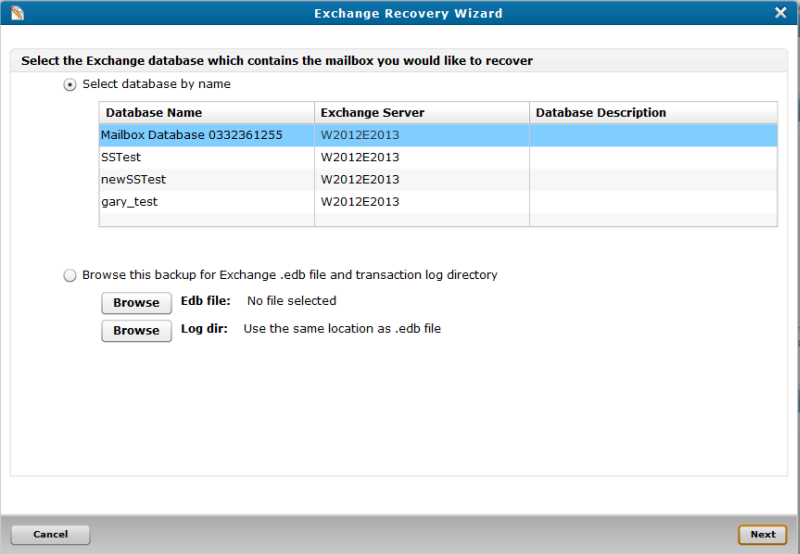Screen dimensions: 800x554
Task: Close the Exchange Recovery Wizard dialog
Action: coord(780,13)
